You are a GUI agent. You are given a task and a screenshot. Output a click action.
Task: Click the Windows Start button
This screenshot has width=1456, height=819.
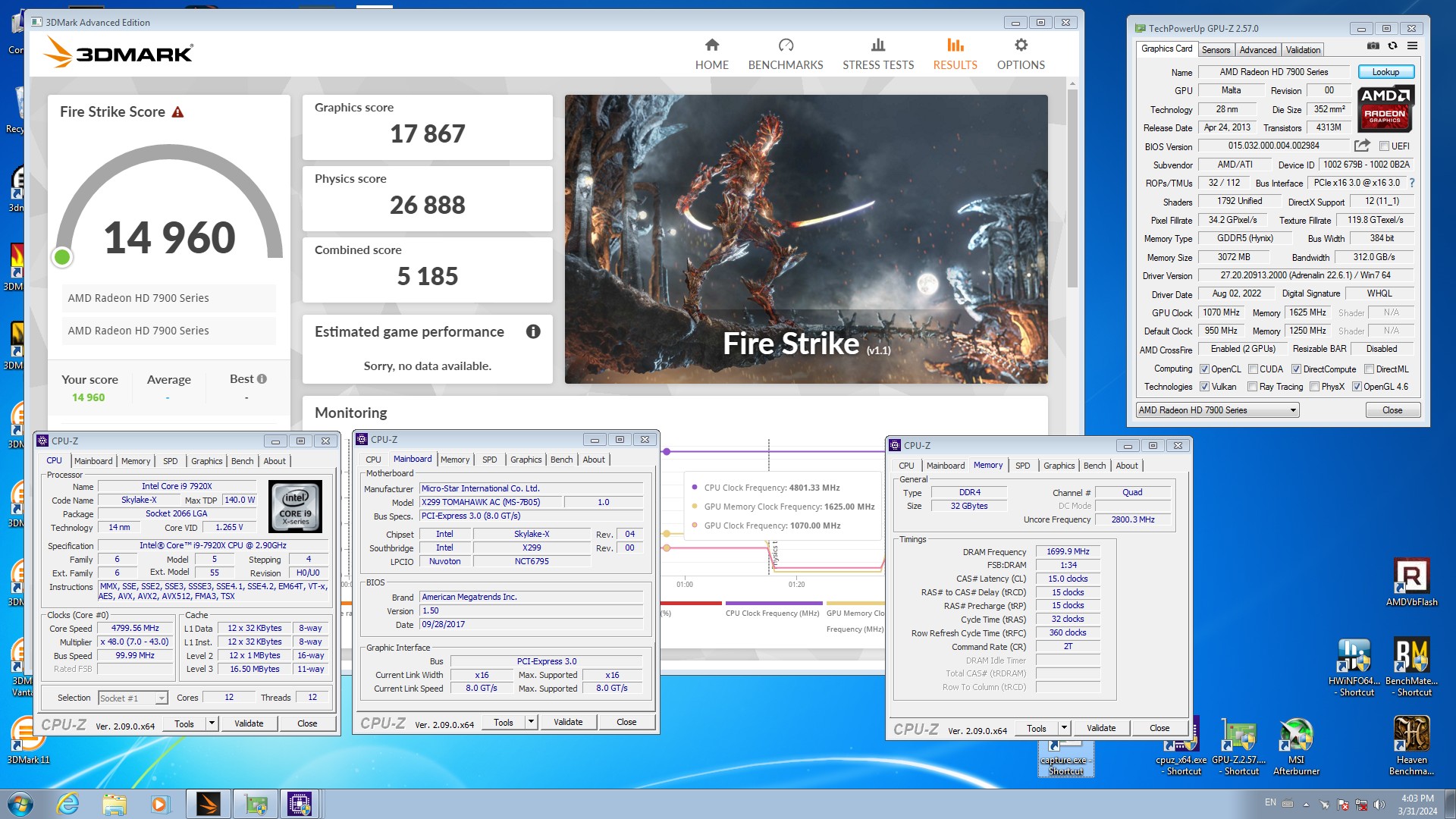pyautogui.click(x=20, y=804)
